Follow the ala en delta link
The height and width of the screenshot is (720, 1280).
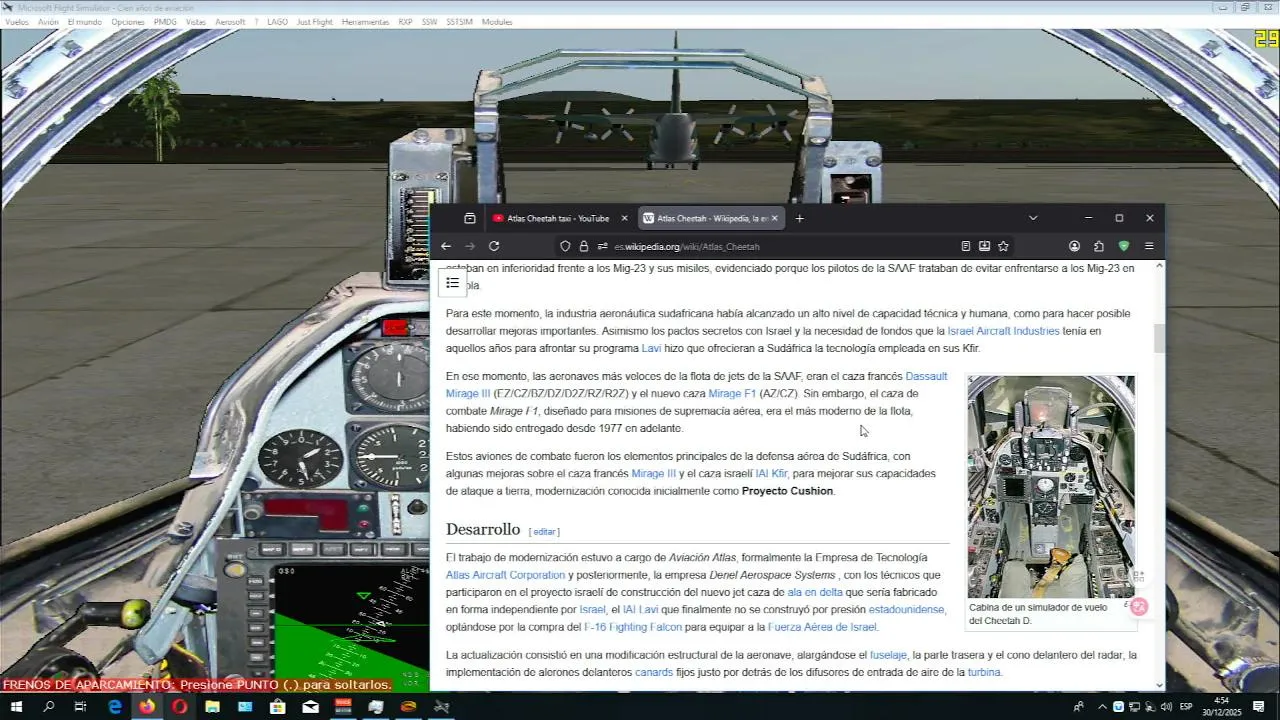pyautogui.click(x=814, y=593)
